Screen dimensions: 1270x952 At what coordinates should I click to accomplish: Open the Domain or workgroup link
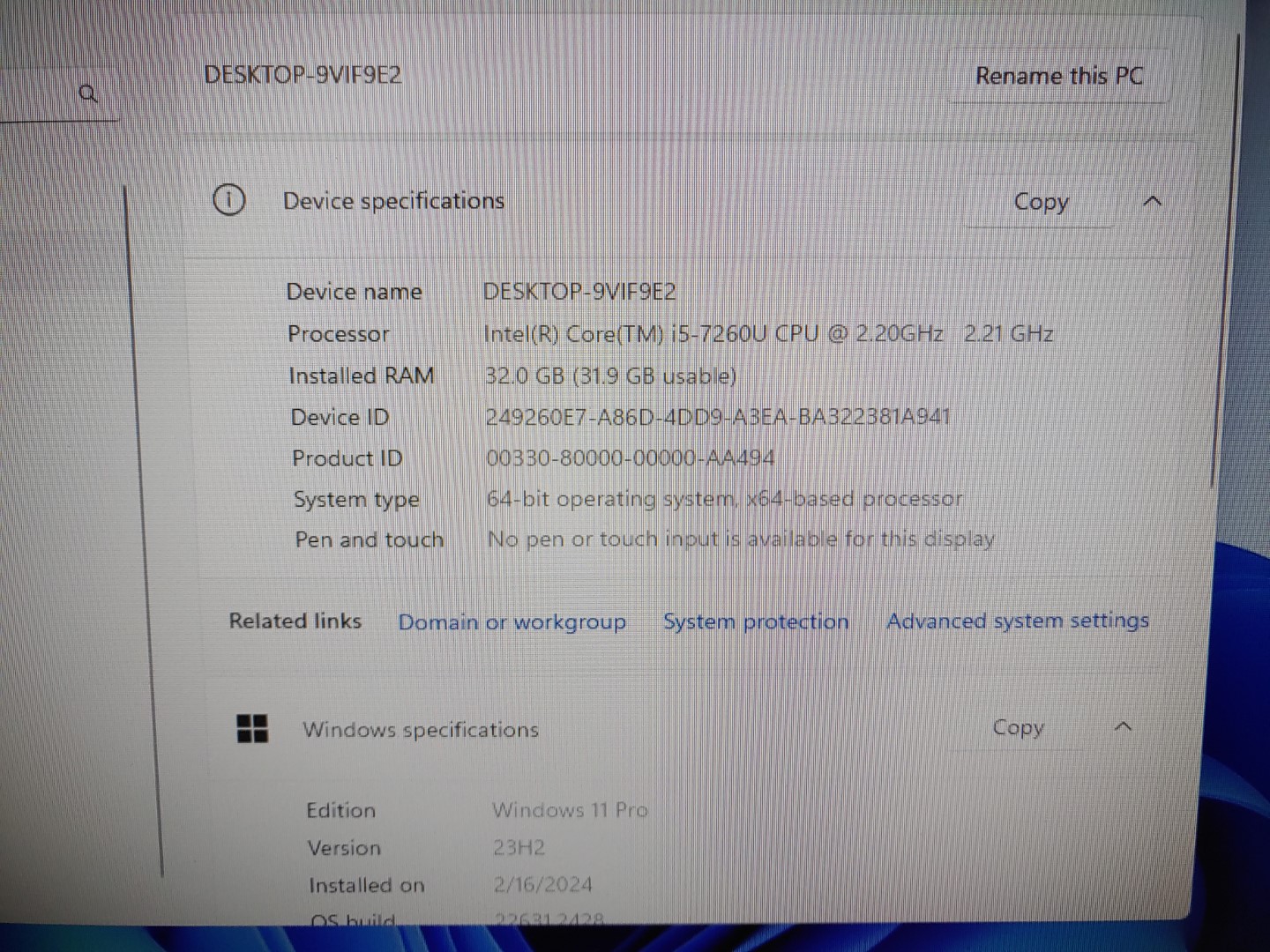[512, 621]
